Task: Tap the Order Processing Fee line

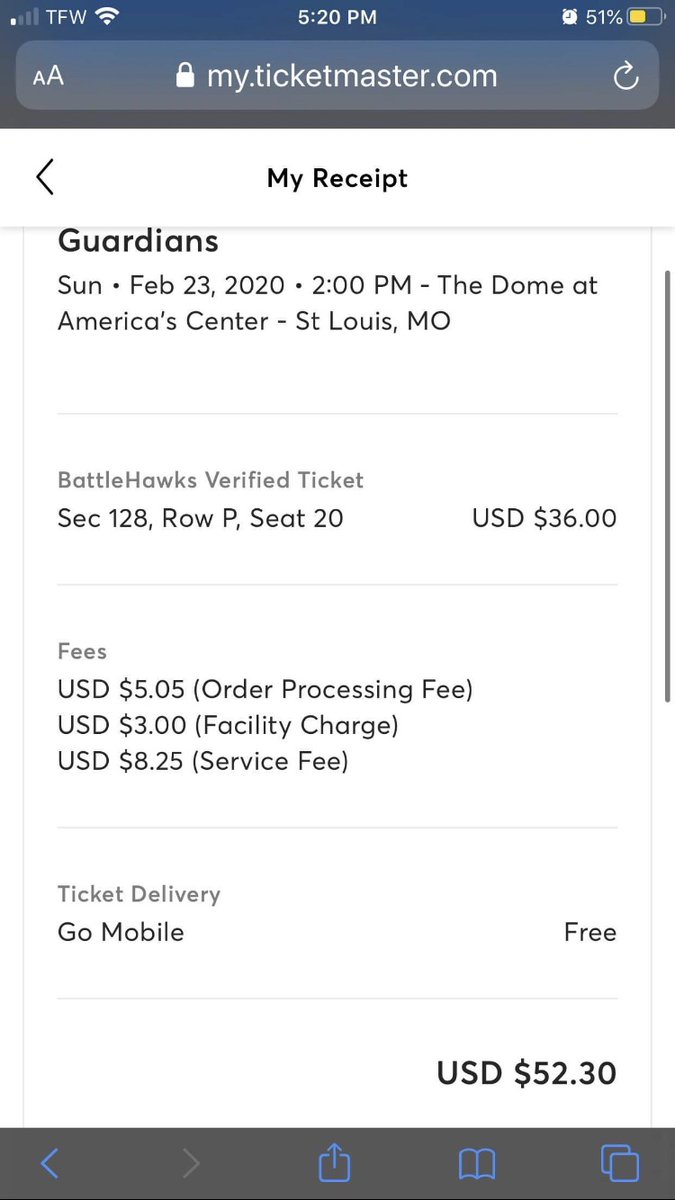Action: pyautogui.click(x=265, y=689)
